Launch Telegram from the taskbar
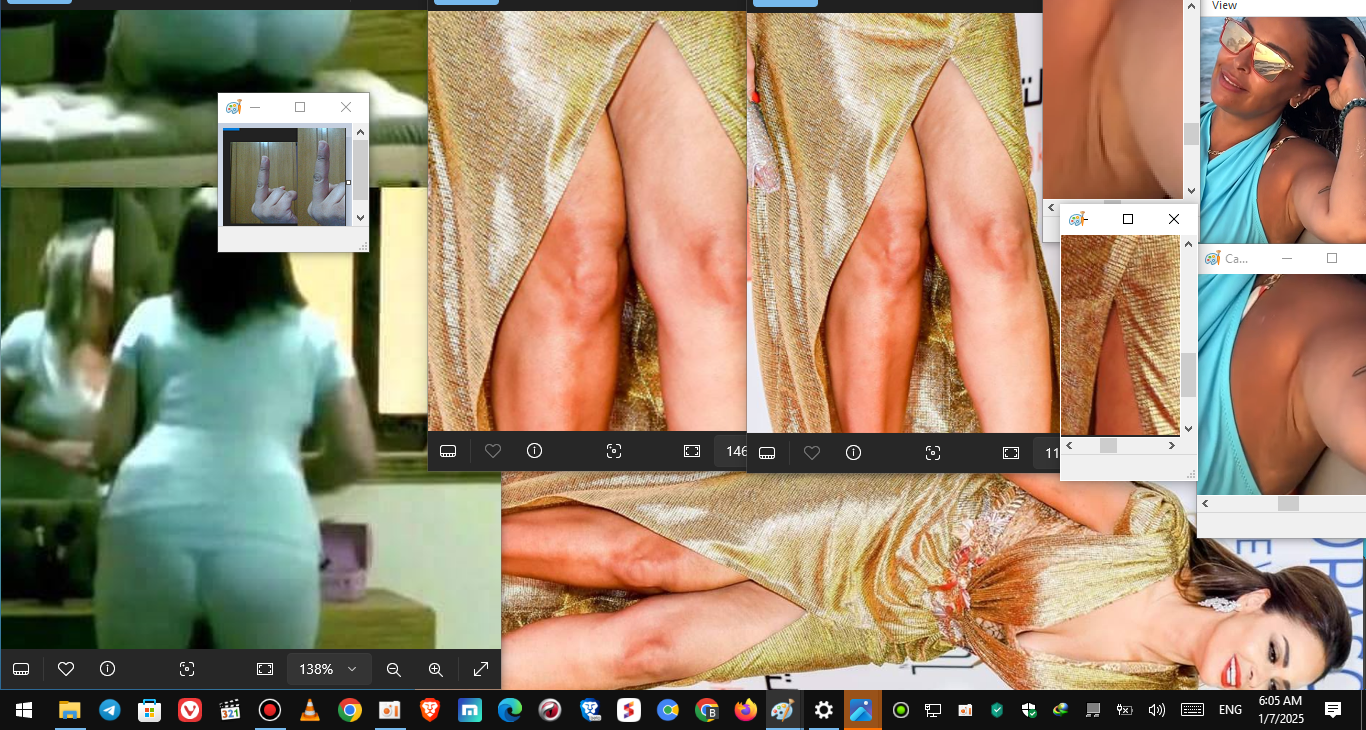The width and height of the screenshot is (1366, 730). pyautogui.click(x=110, y=711)
